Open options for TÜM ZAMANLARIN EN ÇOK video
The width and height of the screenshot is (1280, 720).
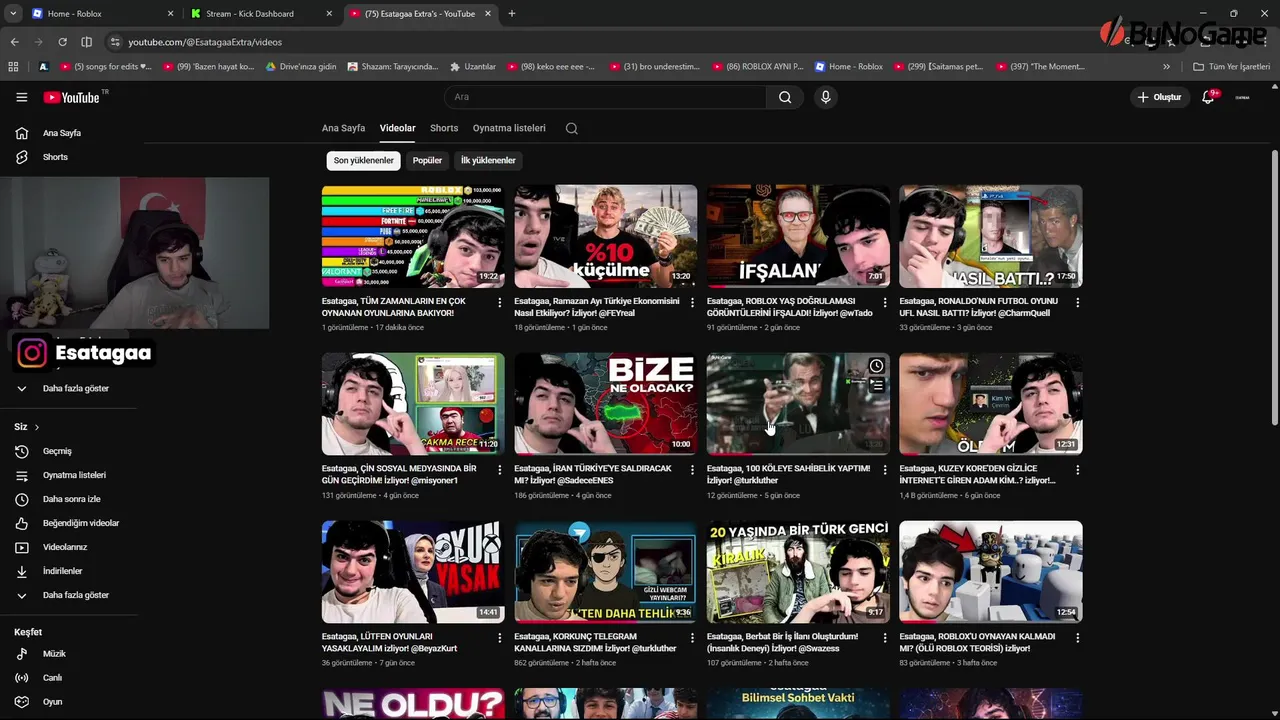500,302
